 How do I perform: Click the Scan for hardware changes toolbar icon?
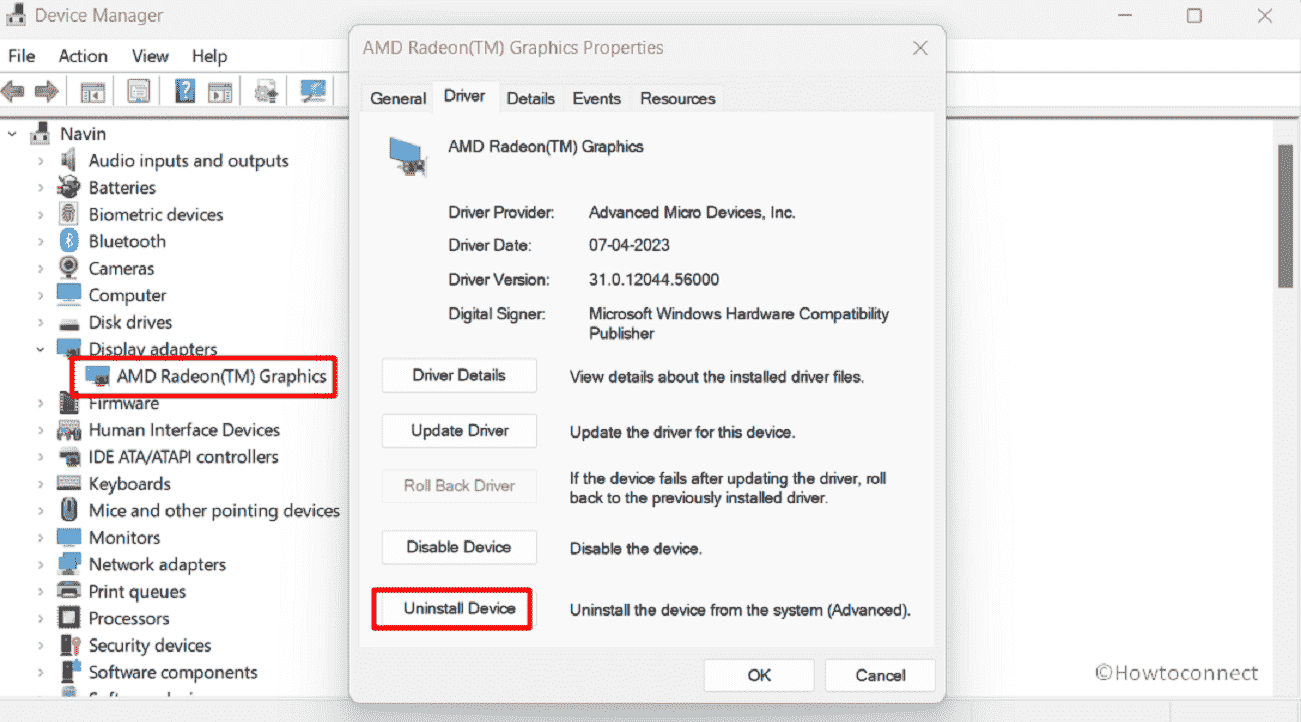pos(313,92)
